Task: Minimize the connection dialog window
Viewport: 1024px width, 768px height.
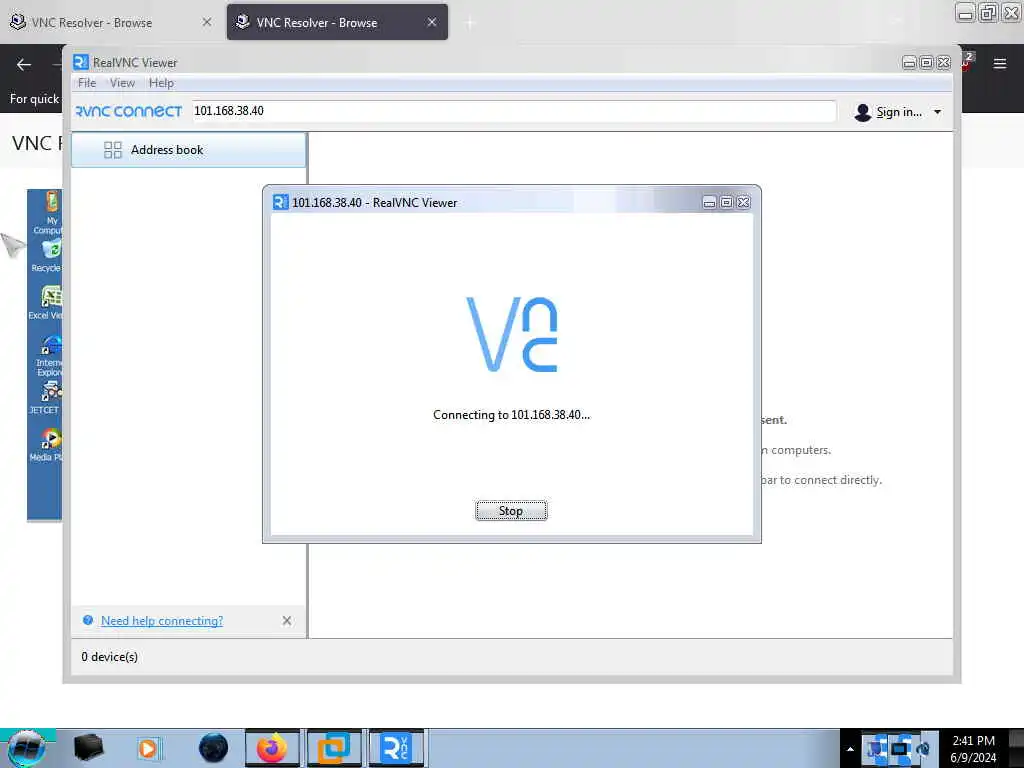Action: click(709, 202)
